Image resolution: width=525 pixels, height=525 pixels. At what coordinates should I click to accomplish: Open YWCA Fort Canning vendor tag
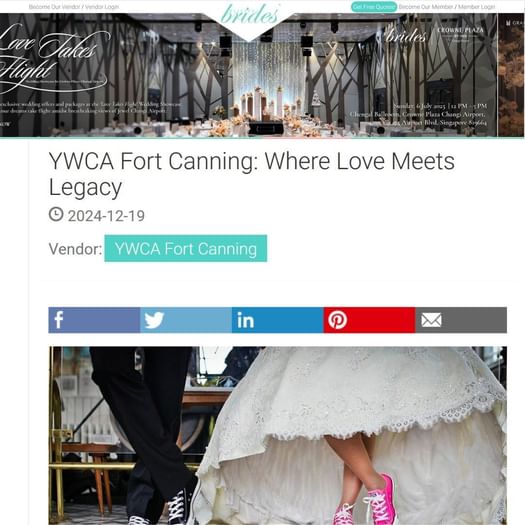[185, 248]
